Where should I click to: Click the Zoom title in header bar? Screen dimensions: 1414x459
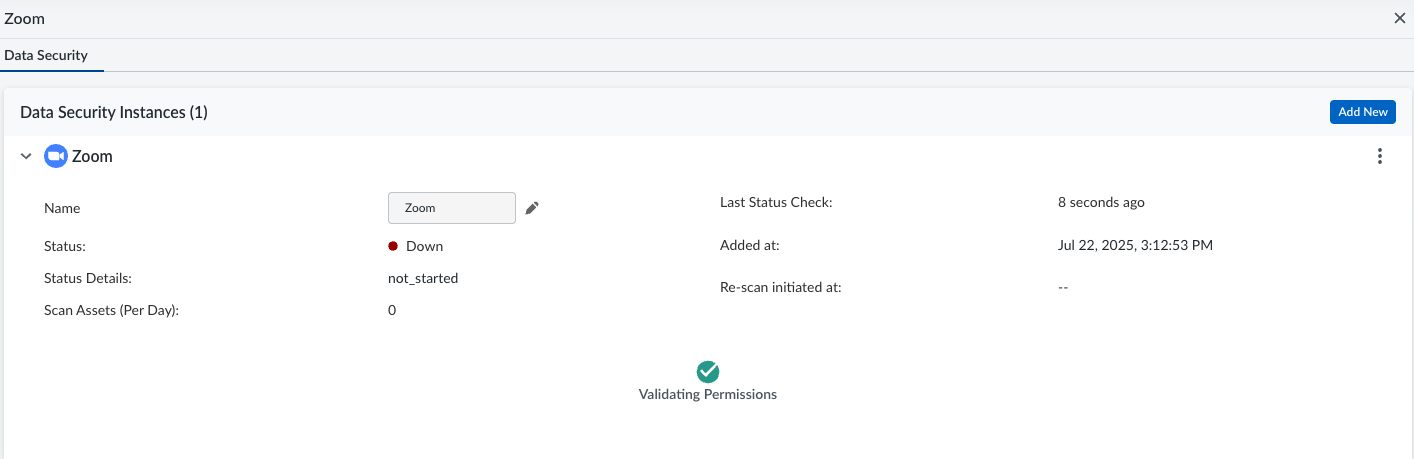[x=25, y=19]
